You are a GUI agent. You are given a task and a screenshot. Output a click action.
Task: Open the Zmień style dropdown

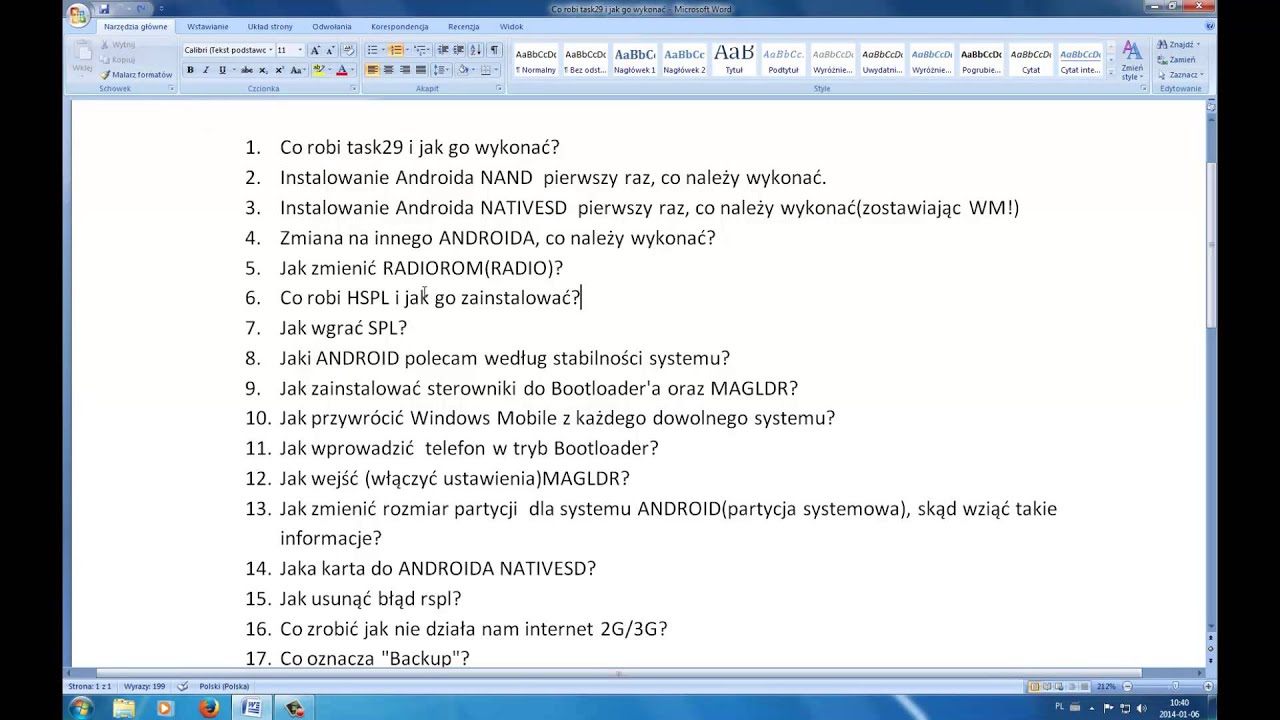click(1131, 61)
